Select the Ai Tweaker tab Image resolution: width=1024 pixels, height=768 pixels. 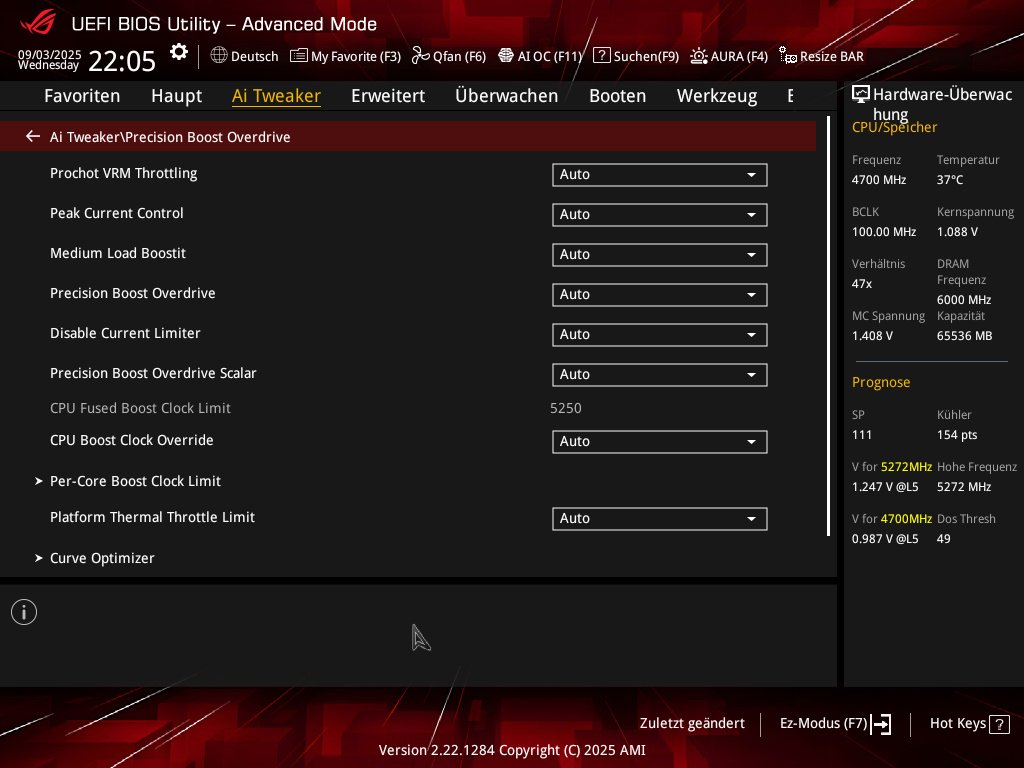(276, 96)
